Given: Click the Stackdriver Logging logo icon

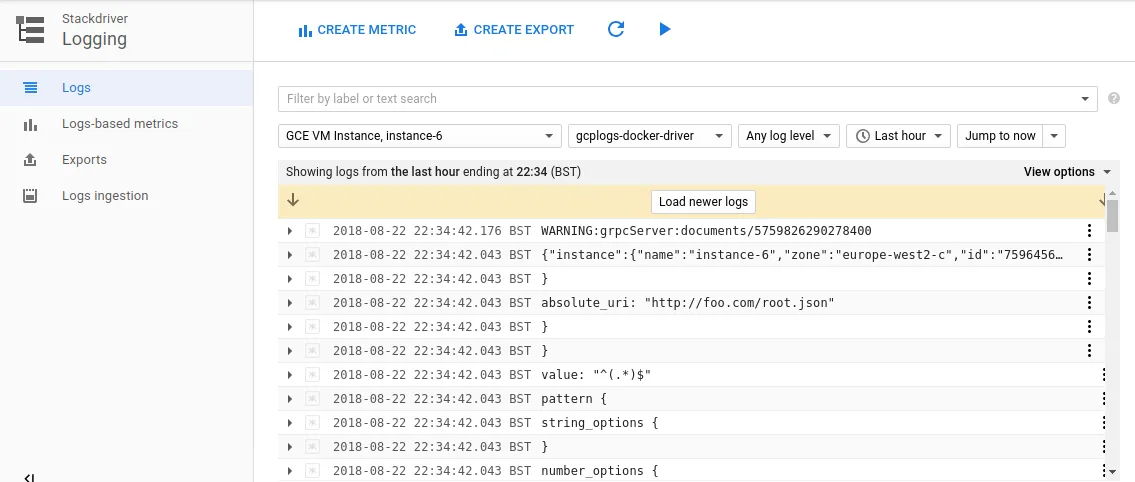Looking at the screenshot, I should pos(31,30).
